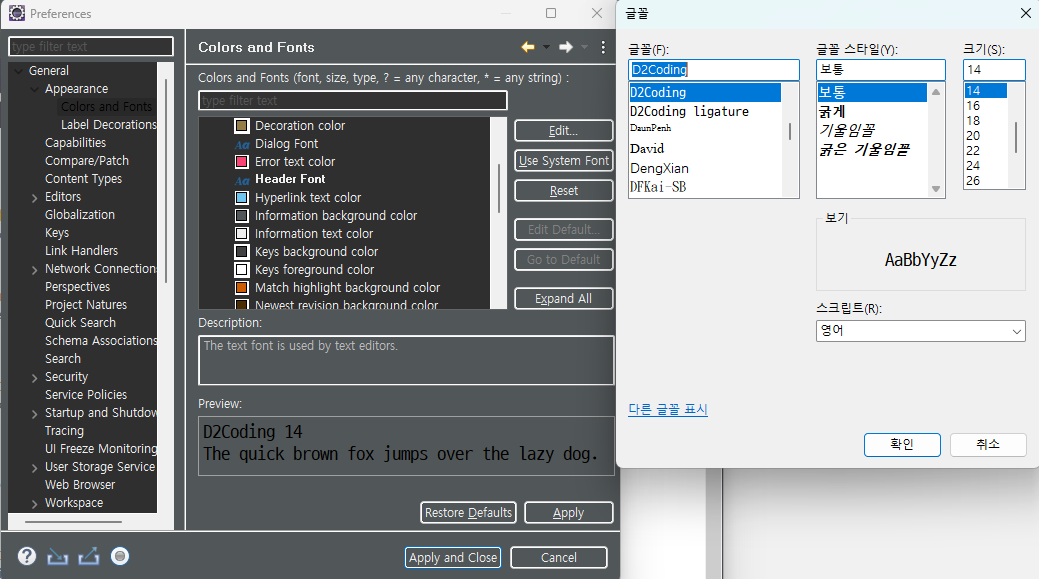The height and width of the screenshot is (579, 1039).
Task: Click the preferences tree filter field
Action: click(91, 46)
